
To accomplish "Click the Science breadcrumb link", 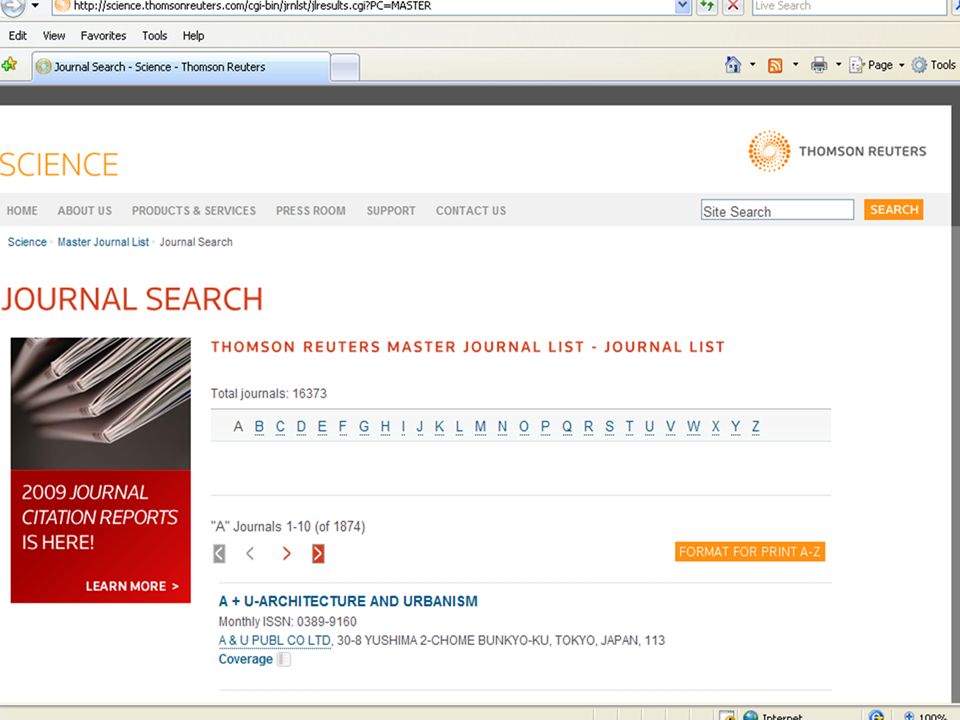I will point(27,242).
